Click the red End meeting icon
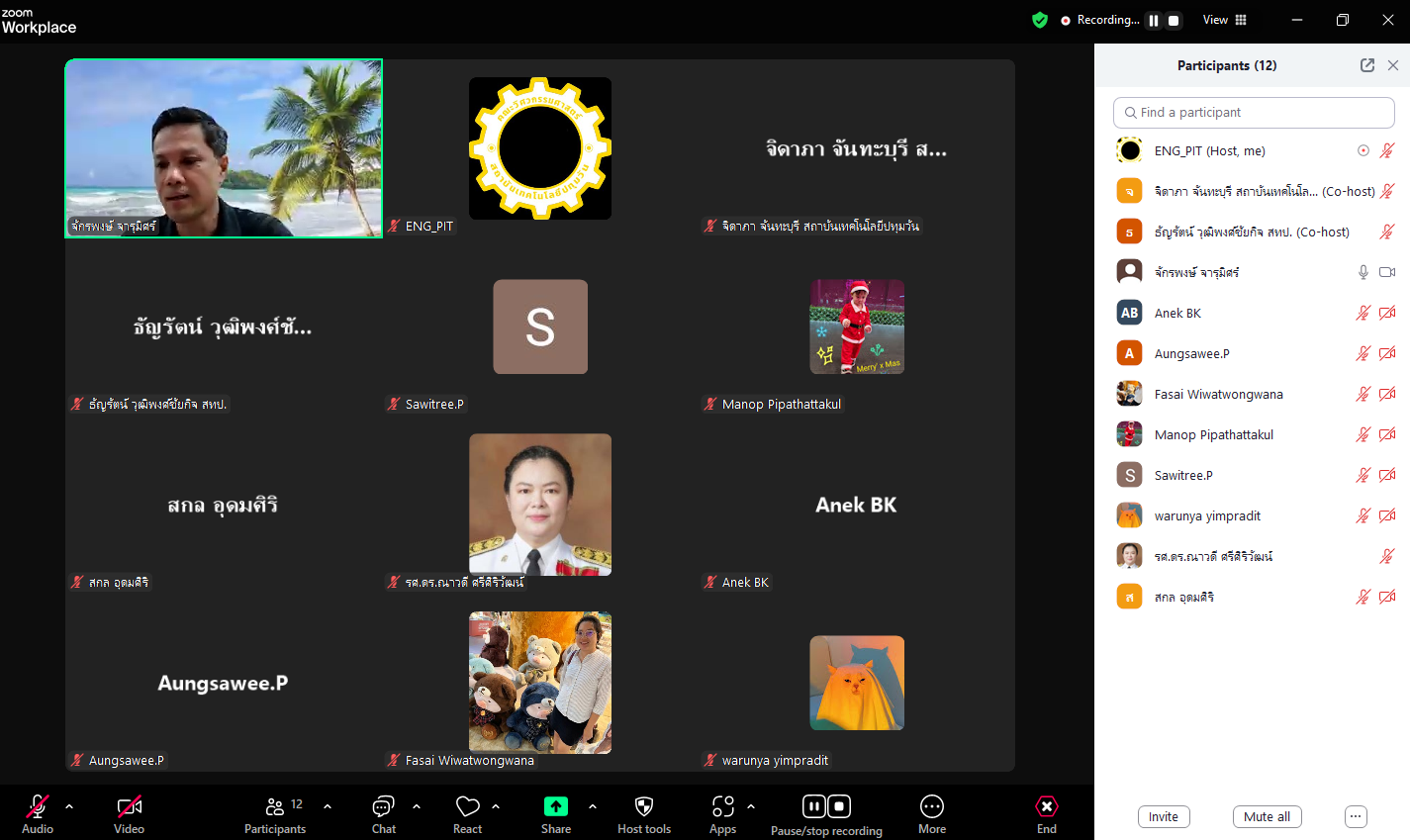This screenshot has width=1410, height=840. [1047, 806]
